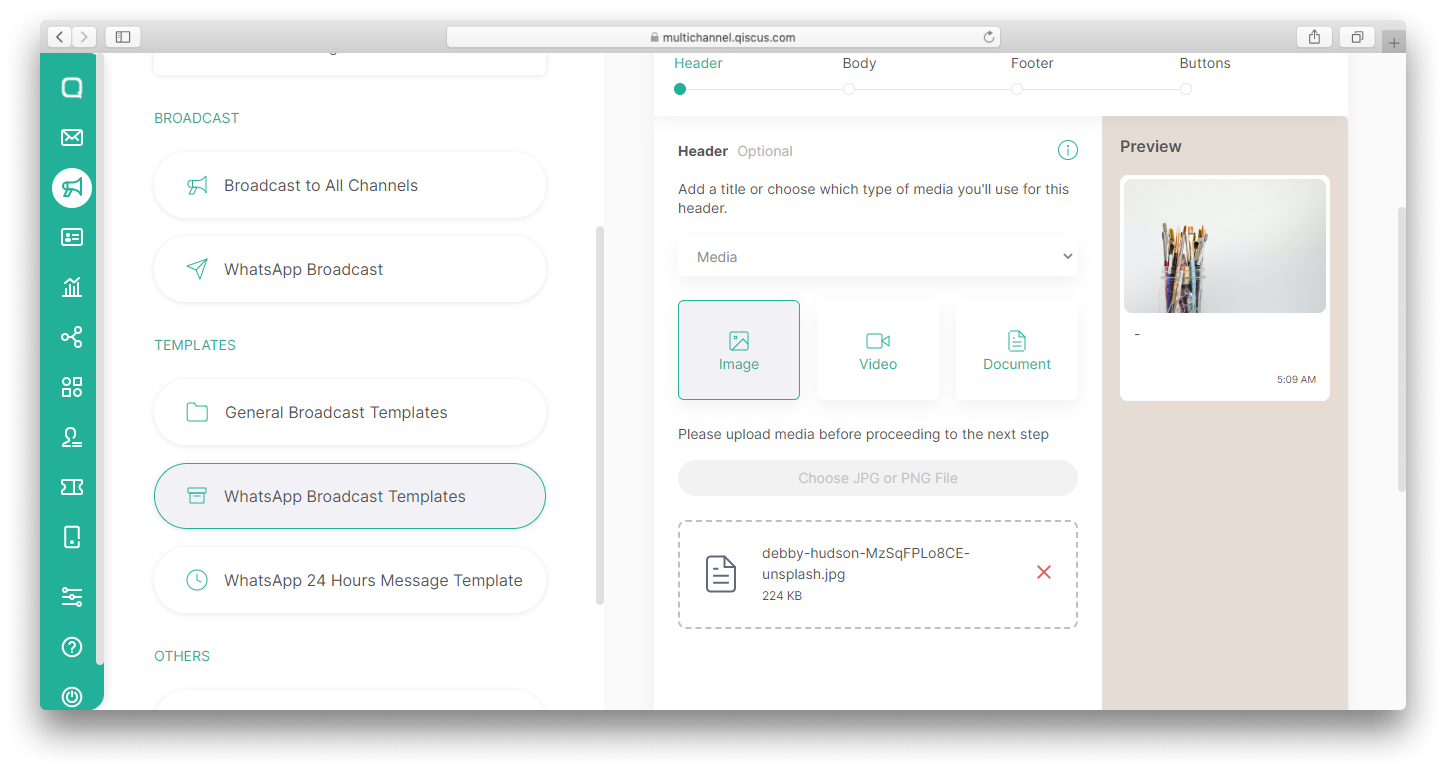Click the debby-hudson file name text
Image resolution: width=1446 pixels, height=770 pixels.
[x=865, y=564]
